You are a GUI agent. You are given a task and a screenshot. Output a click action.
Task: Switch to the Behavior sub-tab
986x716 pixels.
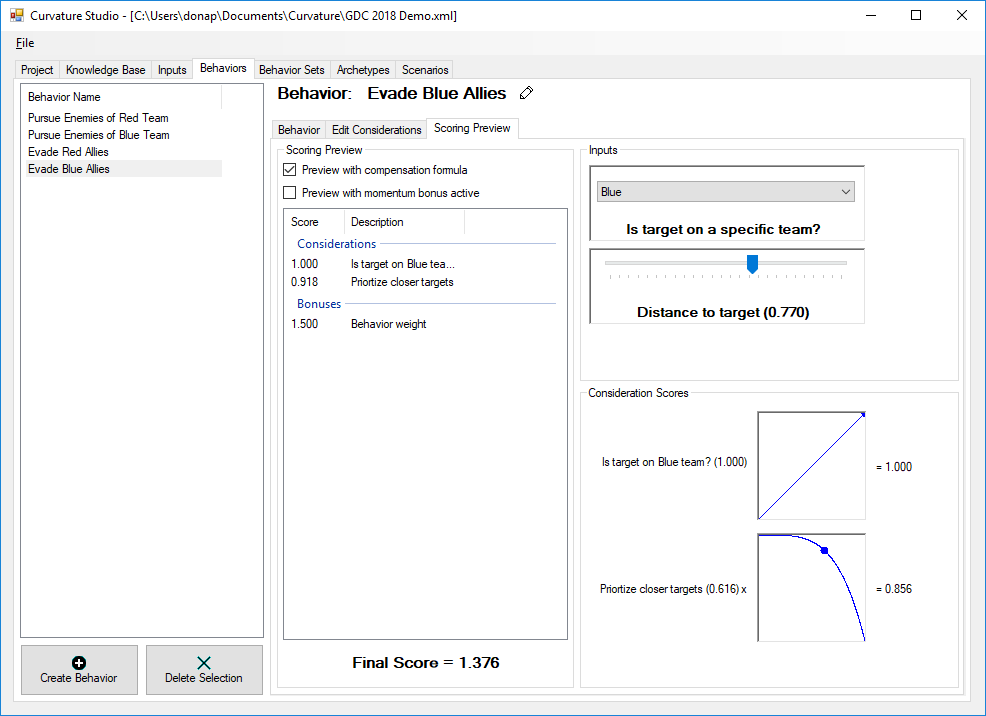coord(299,129)
